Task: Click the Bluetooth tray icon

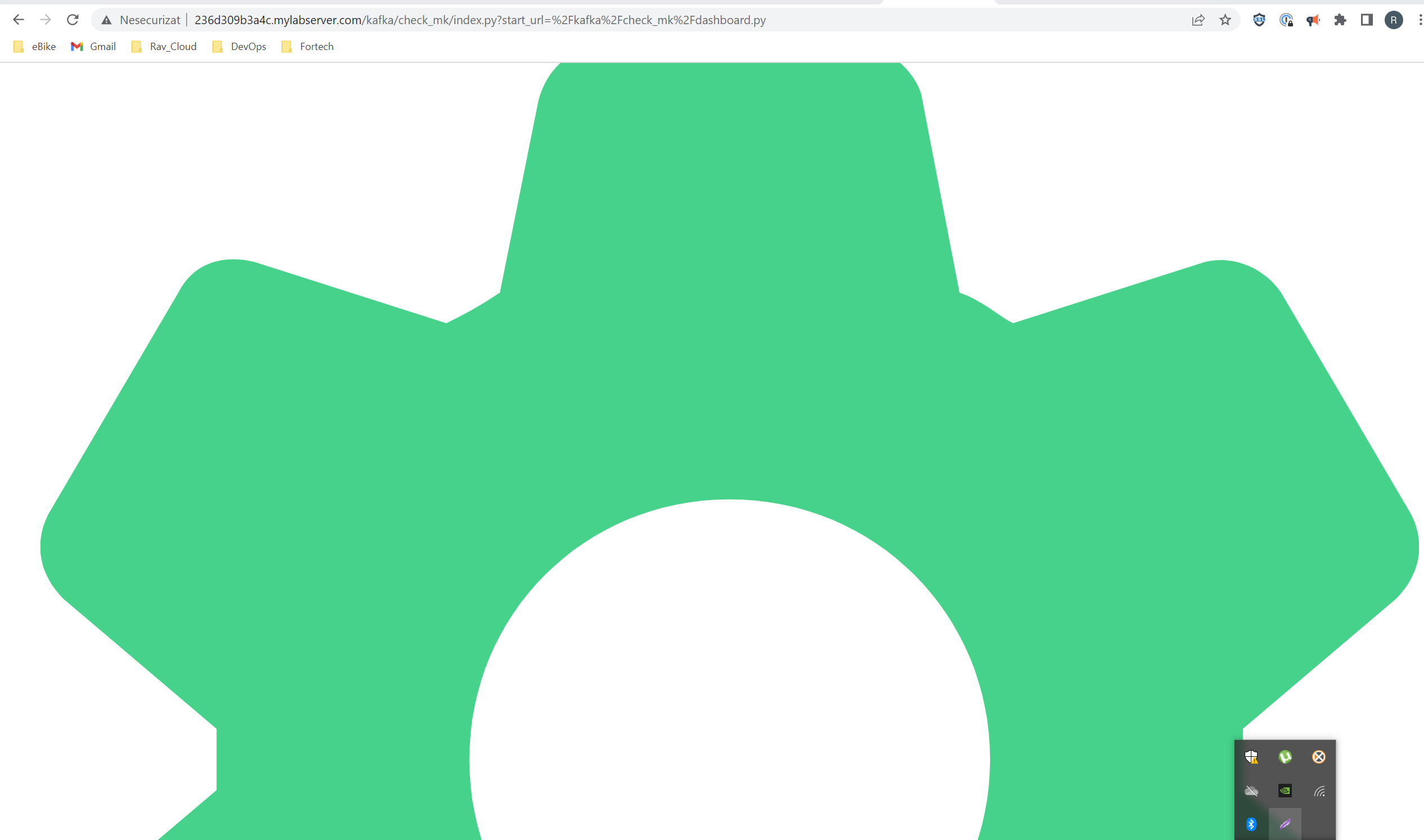Action: pyautogui.click(x=1251, y=824)
